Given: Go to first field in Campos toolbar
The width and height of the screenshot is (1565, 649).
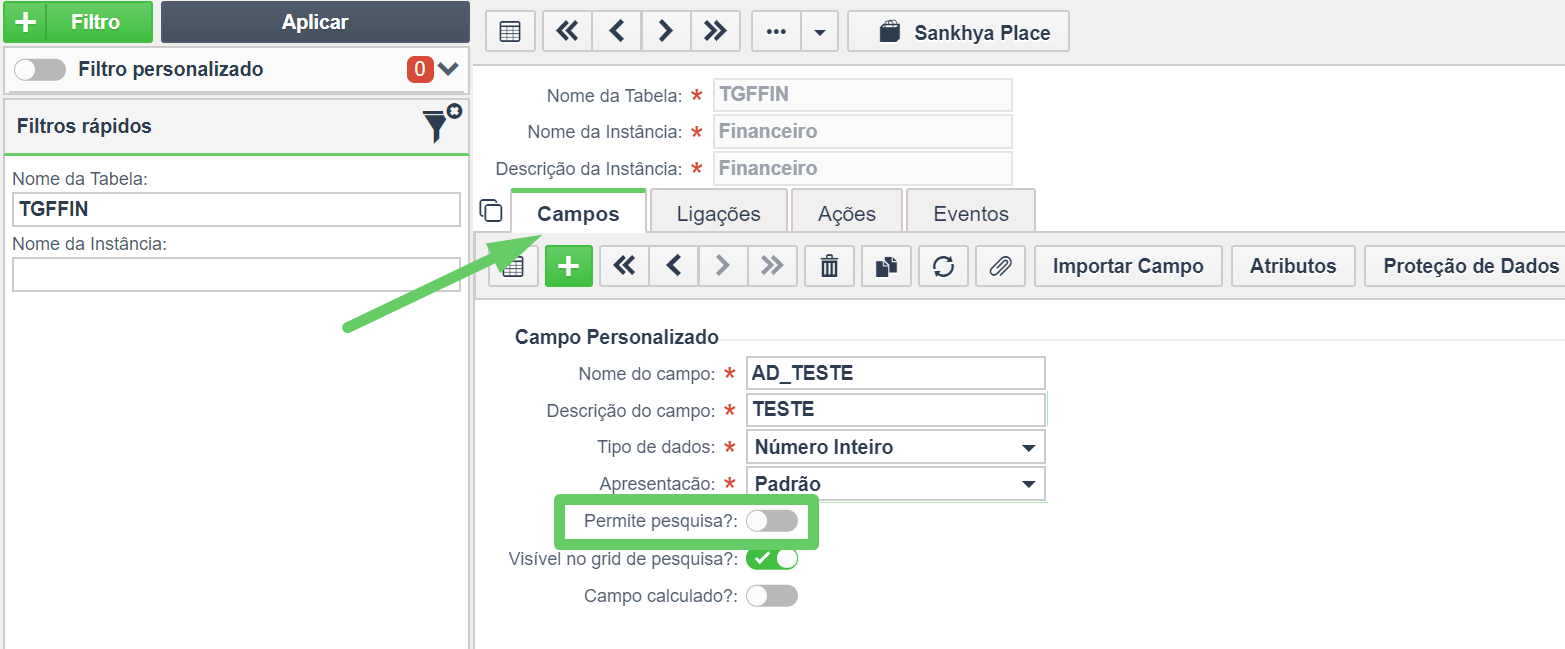Looking at the screenshot, I should click(x=624, y=266).
